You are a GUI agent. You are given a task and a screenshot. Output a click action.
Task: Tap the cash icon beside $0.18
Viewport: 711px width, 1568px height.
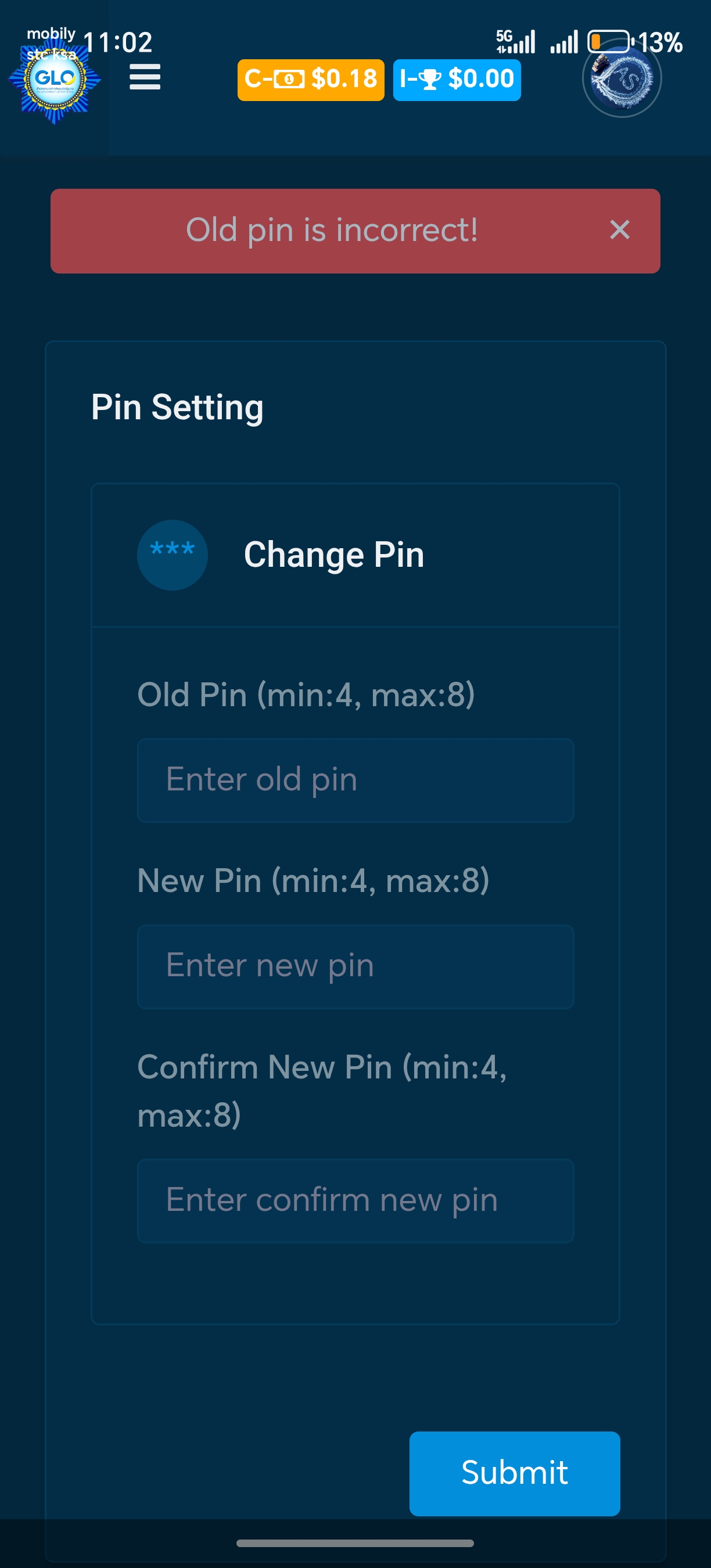coord(289,79)
